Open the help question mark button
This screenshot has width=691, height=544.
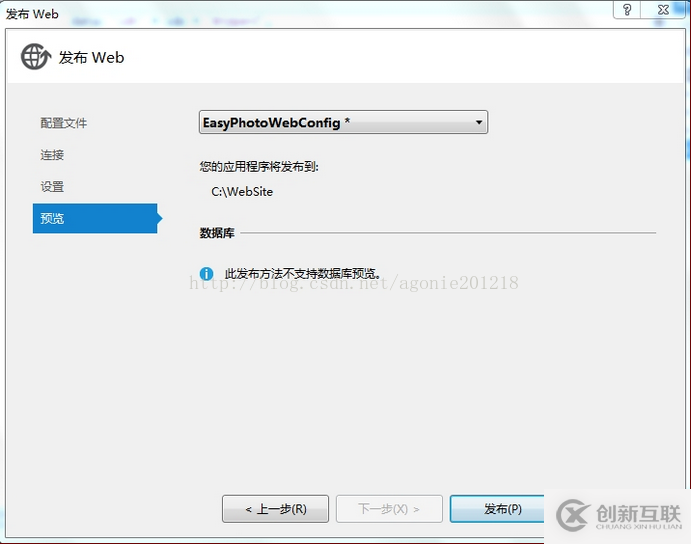[627, 10]
